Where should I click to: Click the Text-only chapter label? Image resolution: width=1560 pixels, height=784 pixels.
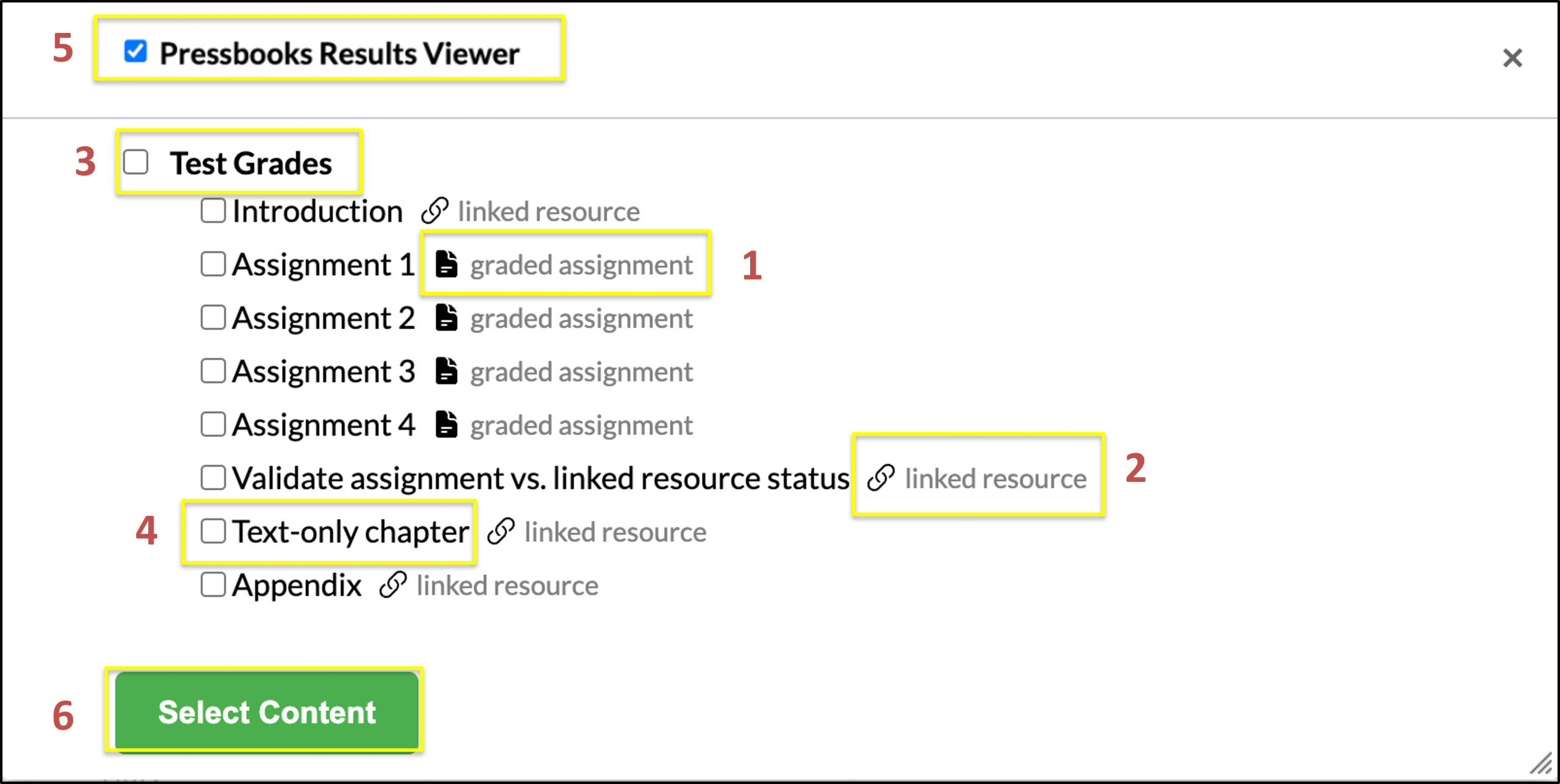click(351, 532)
